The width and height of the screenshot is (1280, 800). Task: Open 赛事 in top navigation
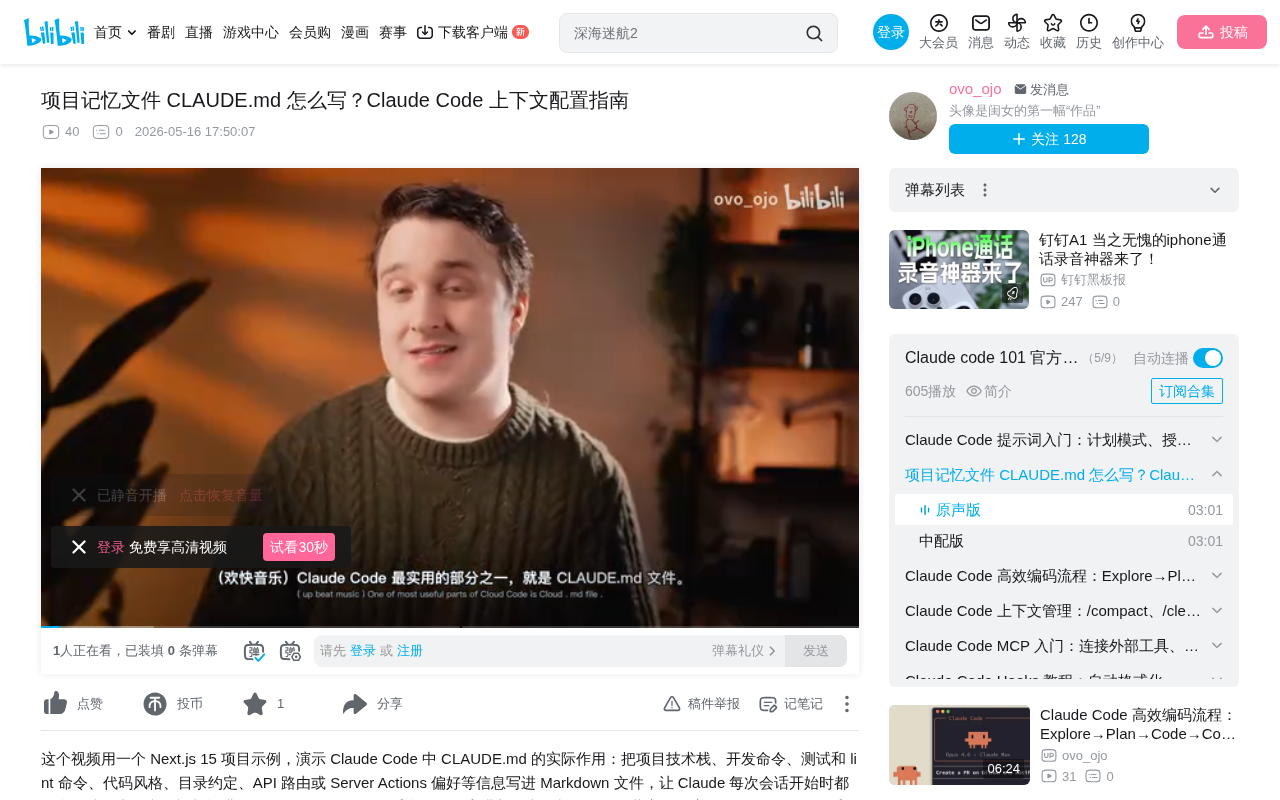point(393,32)
